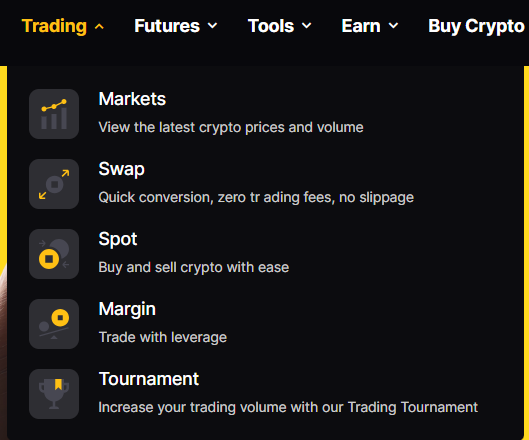Click the Markets chart icon
Image resolution: width=529 pixels, height=440 pixels.
click(x=54, y=114)
